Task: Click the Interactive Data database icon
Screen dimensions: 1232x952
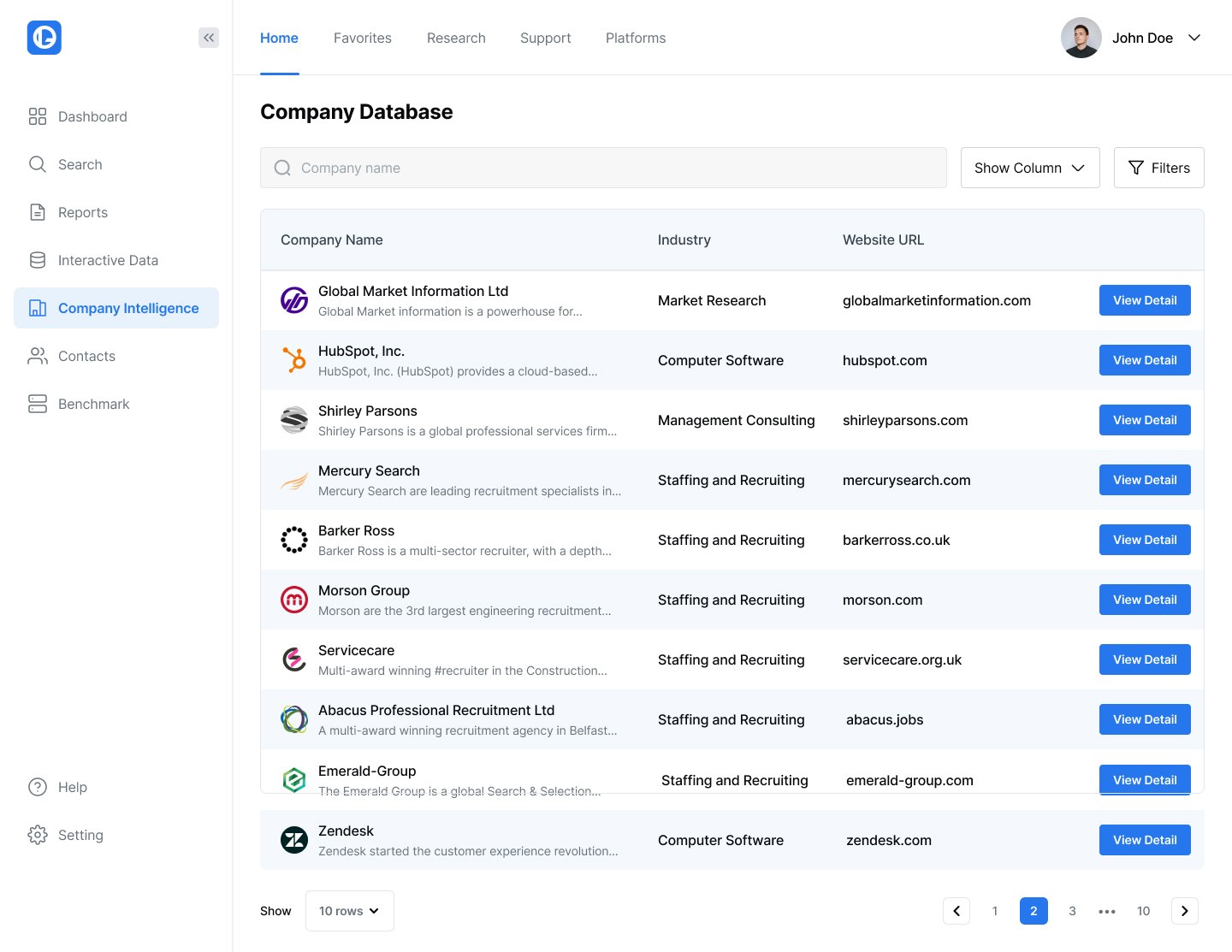Action: (38, 260)
